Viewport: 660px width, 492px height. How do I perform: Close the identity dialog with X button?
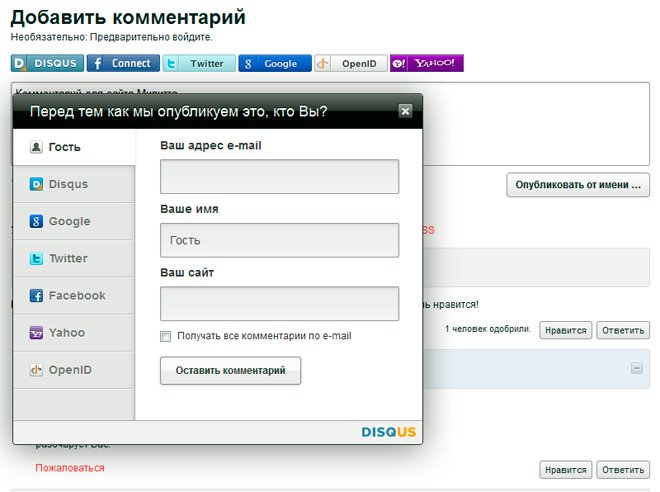click(x=405, y=111)
